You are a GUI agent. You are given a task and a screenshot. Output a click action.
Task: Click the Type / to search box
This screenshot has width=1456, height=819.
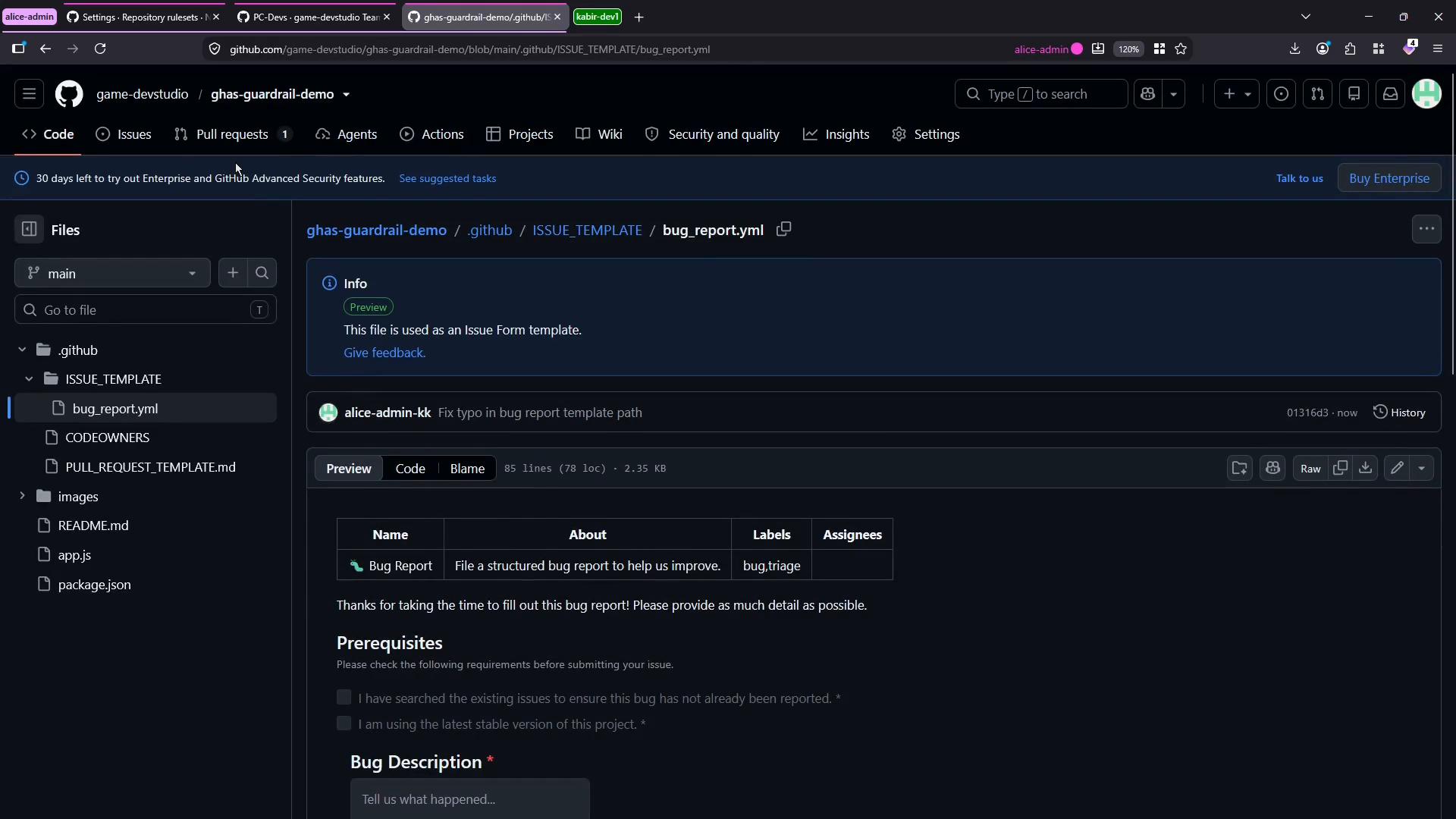click(x=1040, y=94)
